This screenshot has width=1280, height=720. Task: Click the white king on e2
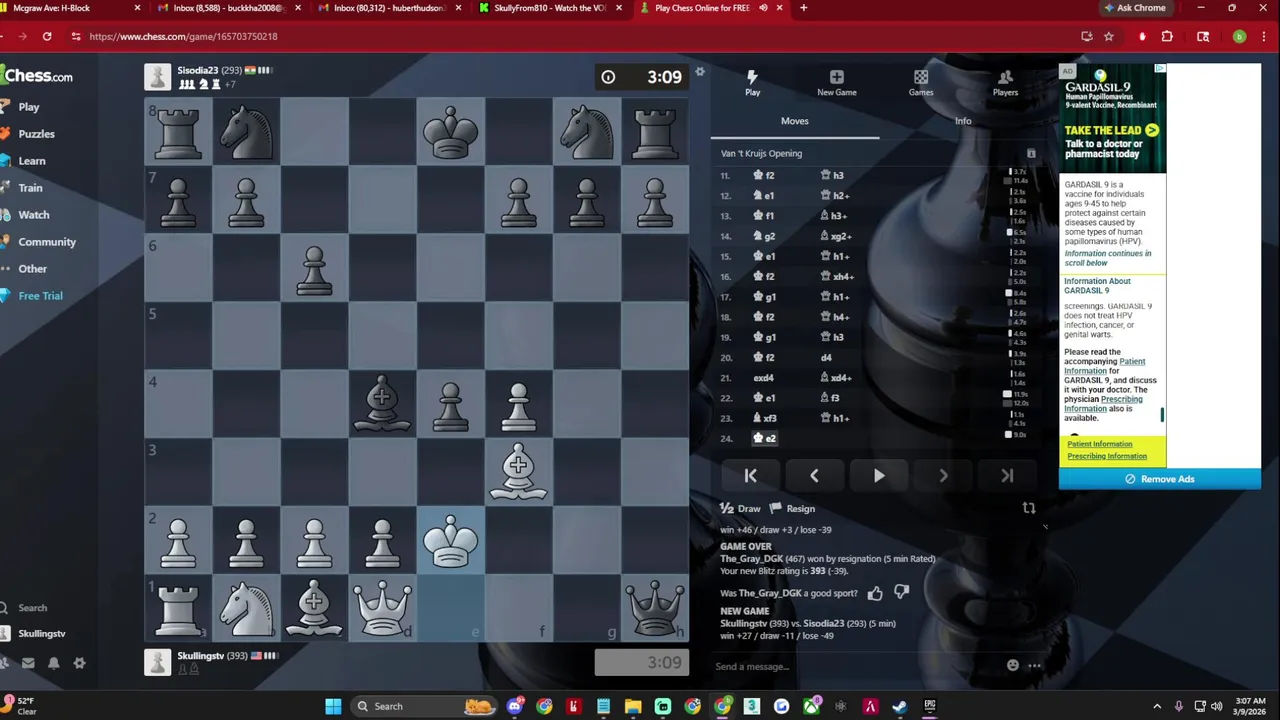click(450, 541)
